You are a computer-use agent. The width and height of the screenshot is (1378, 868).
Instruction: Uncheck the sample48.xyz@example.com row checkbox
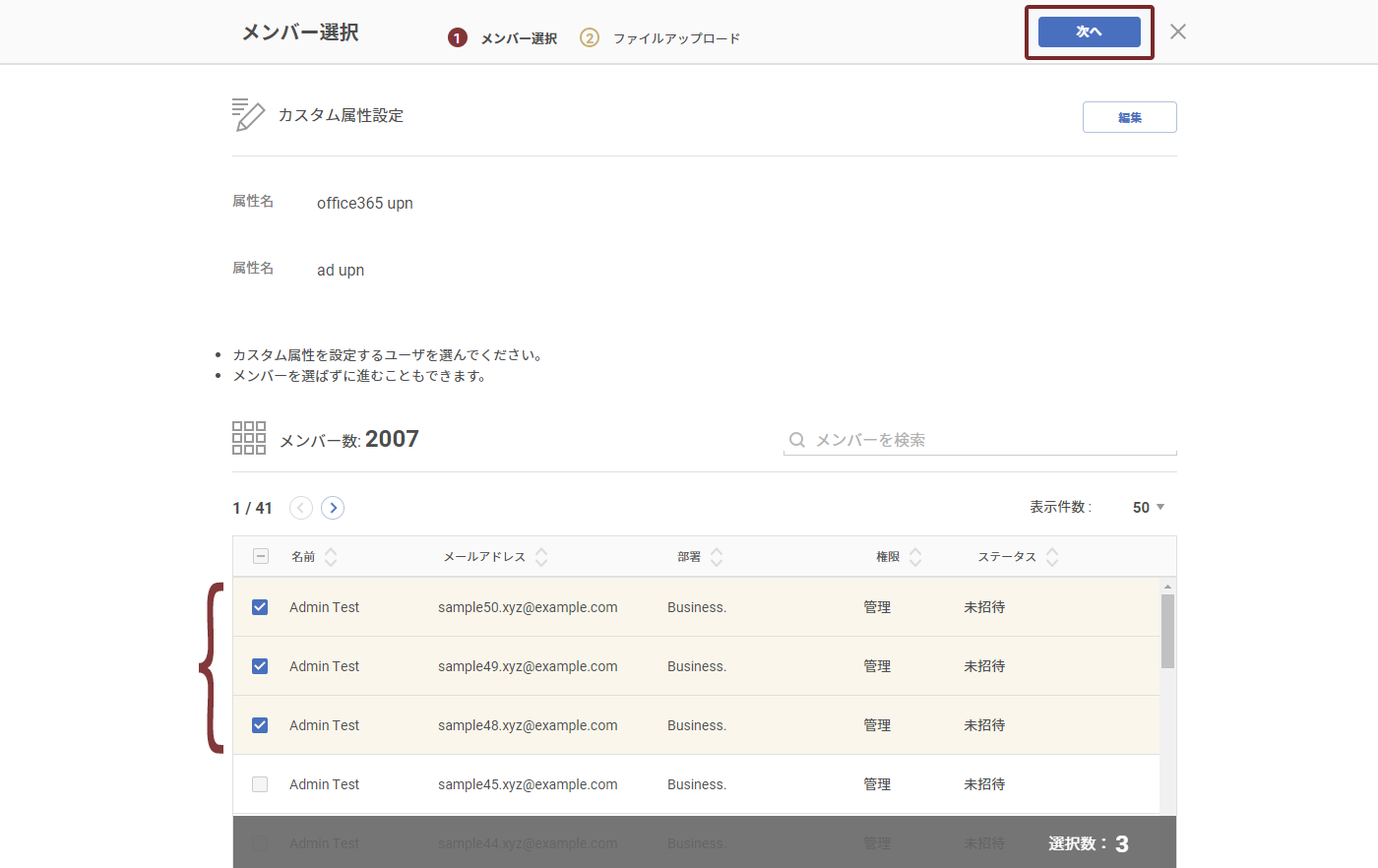(x=260, y=725)
